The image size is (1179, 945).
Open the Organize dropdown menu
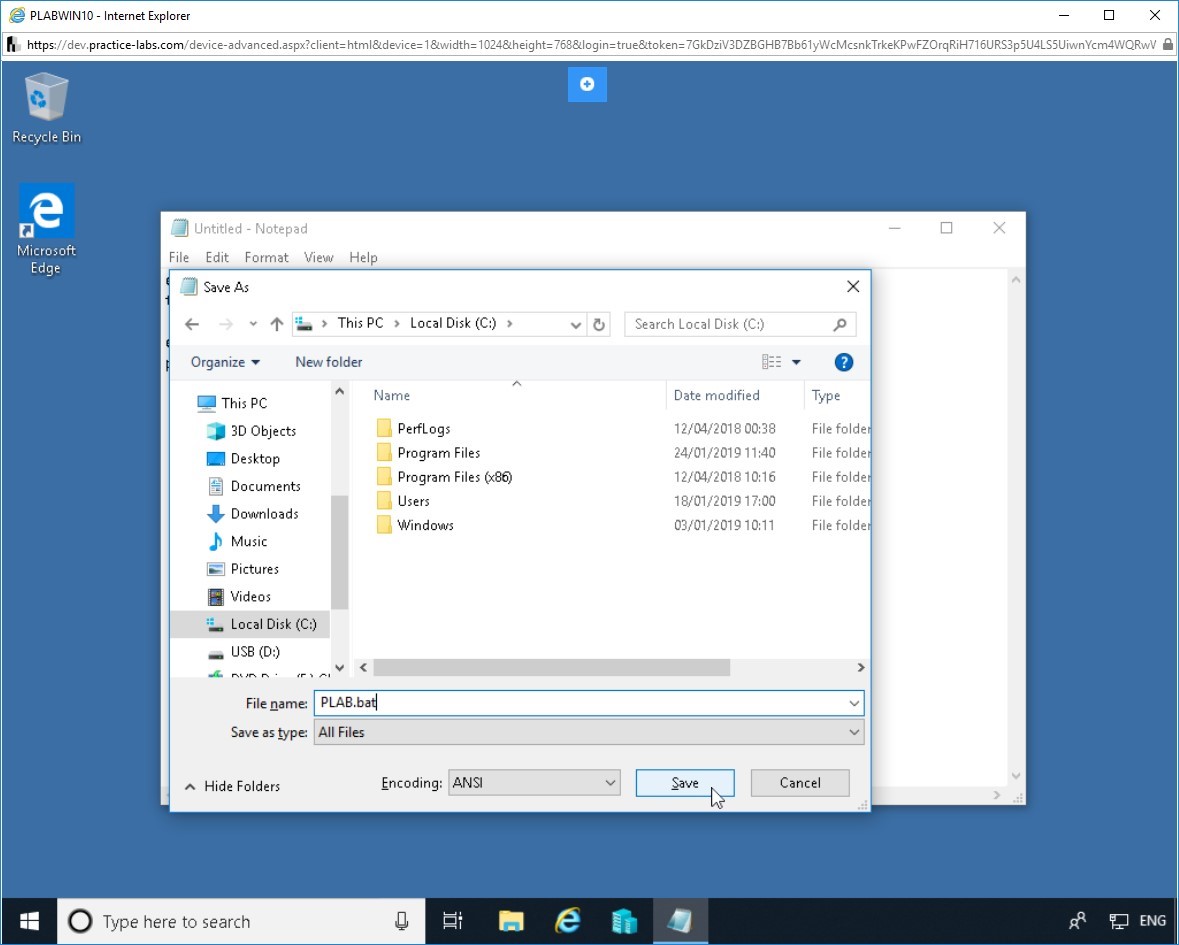pos(225,362)
